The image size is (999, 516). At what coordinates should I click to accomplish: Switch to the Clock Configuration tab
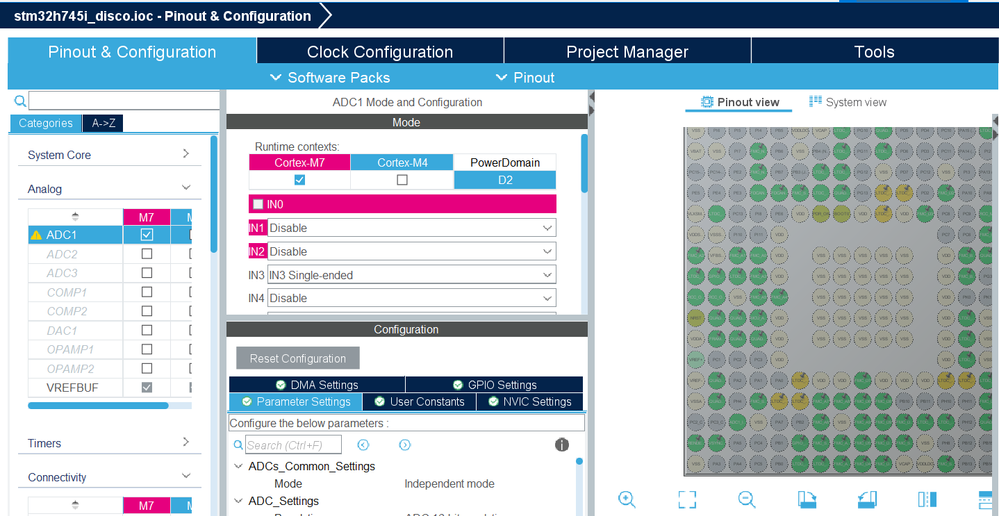pyautogui.click(x=380, y=52)
